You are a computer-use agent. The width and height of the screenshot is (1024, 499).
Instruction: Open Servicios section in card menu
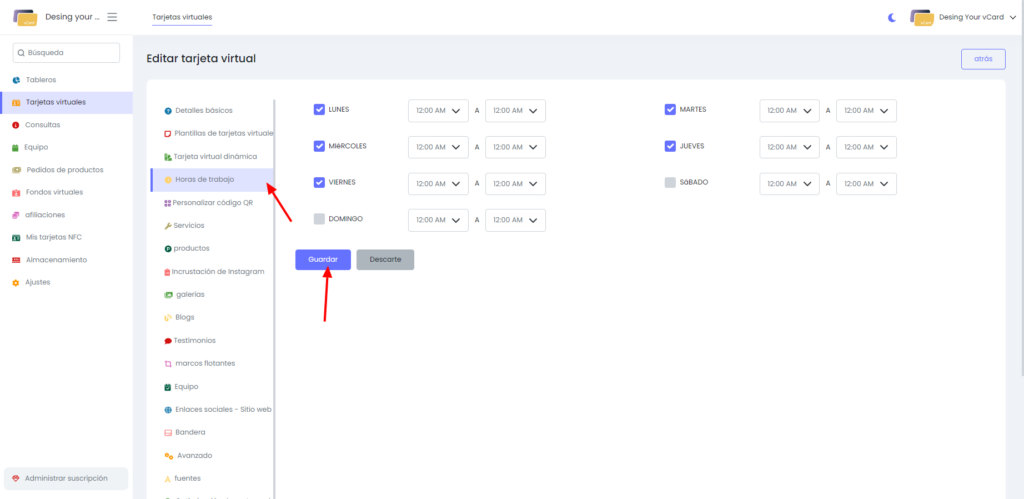tap(189, 225)
